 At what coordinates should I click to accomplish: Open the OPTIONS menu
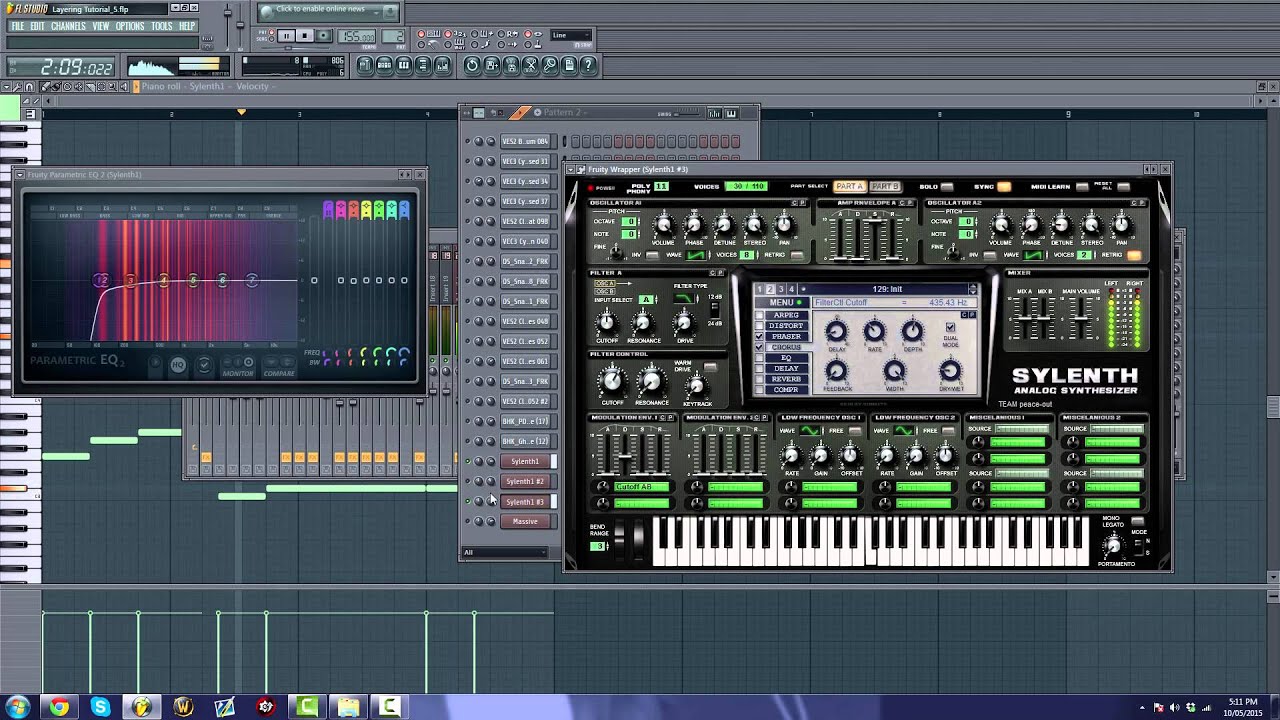pyautogui.click(x=130, y=26)
